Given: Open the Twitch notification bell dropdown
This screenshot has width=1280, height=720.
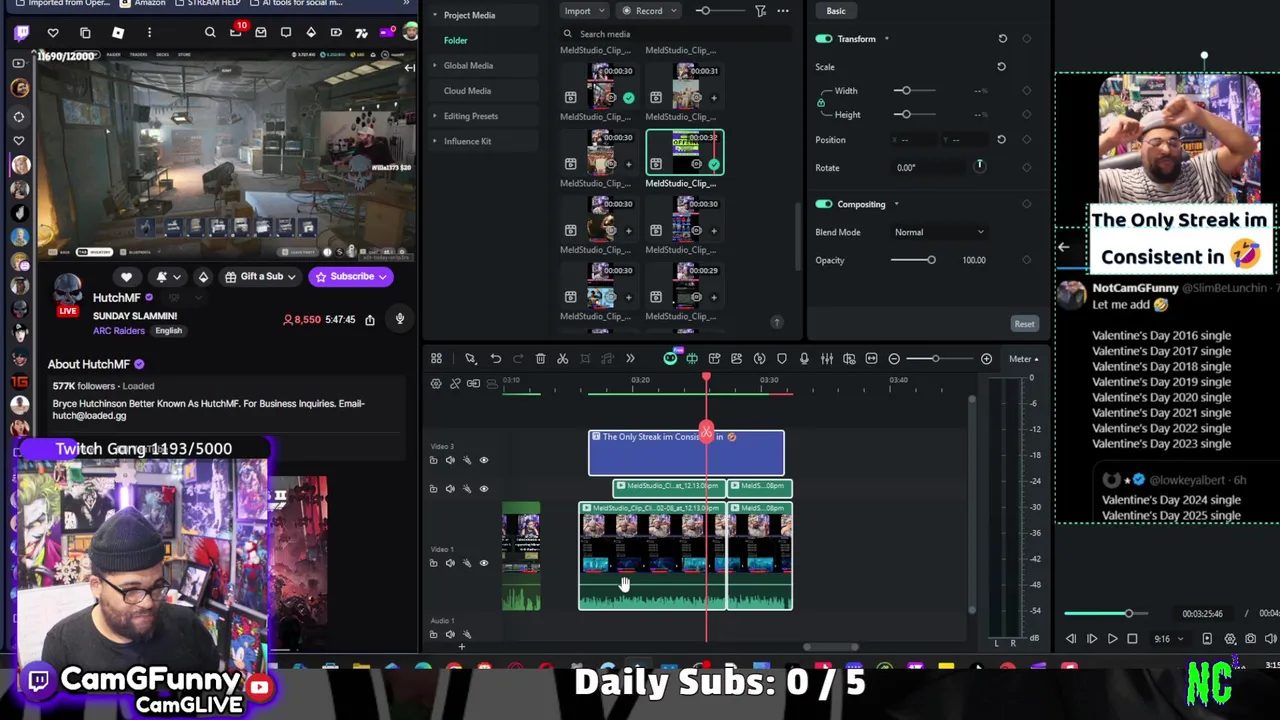Looking at the screenshot, I should point(167,276).
